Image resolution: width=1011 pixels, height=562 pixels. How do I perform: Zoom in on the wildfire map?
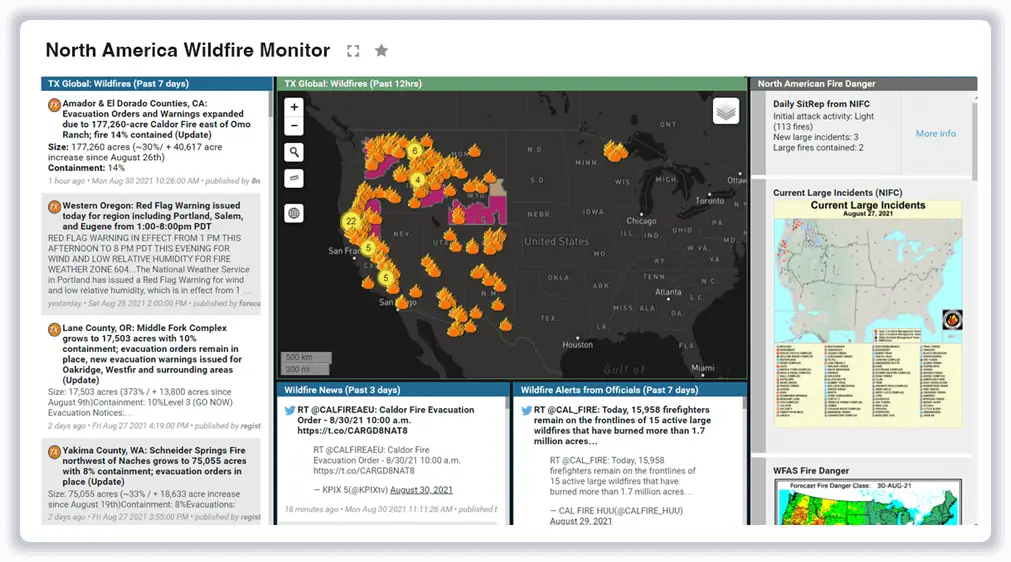pyautogui.click(x=294, y=107)
